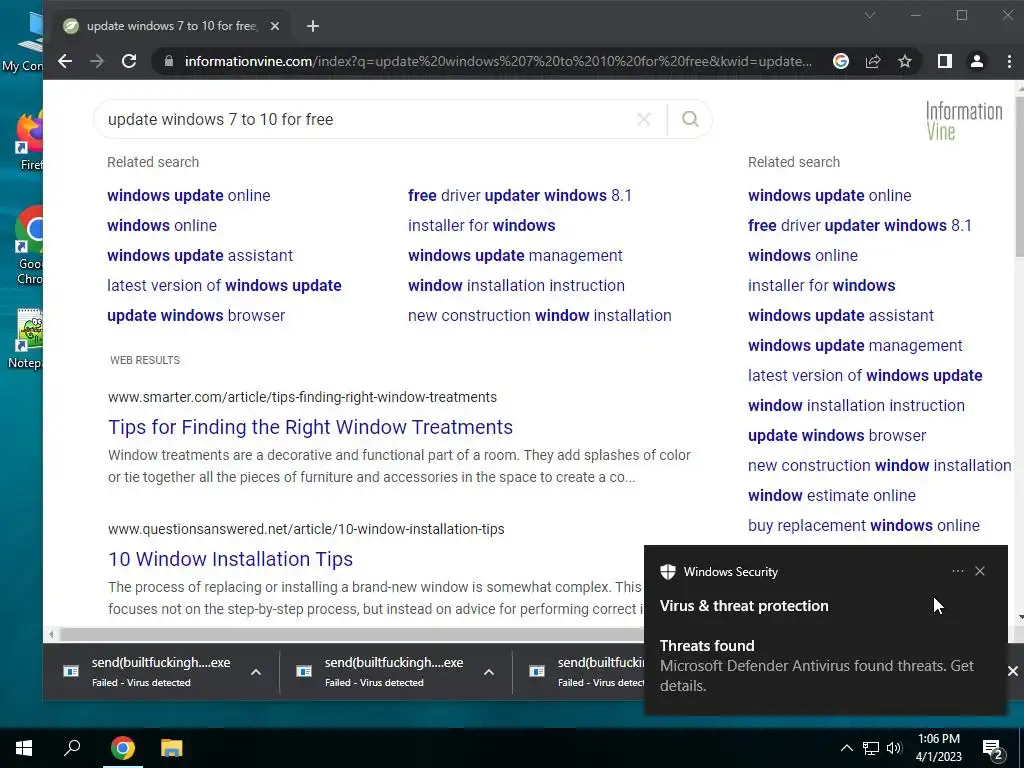Expand options for second failed download
Image resolution: width=1024 pixels, height=768 pixels.
(x=488, y=672)
